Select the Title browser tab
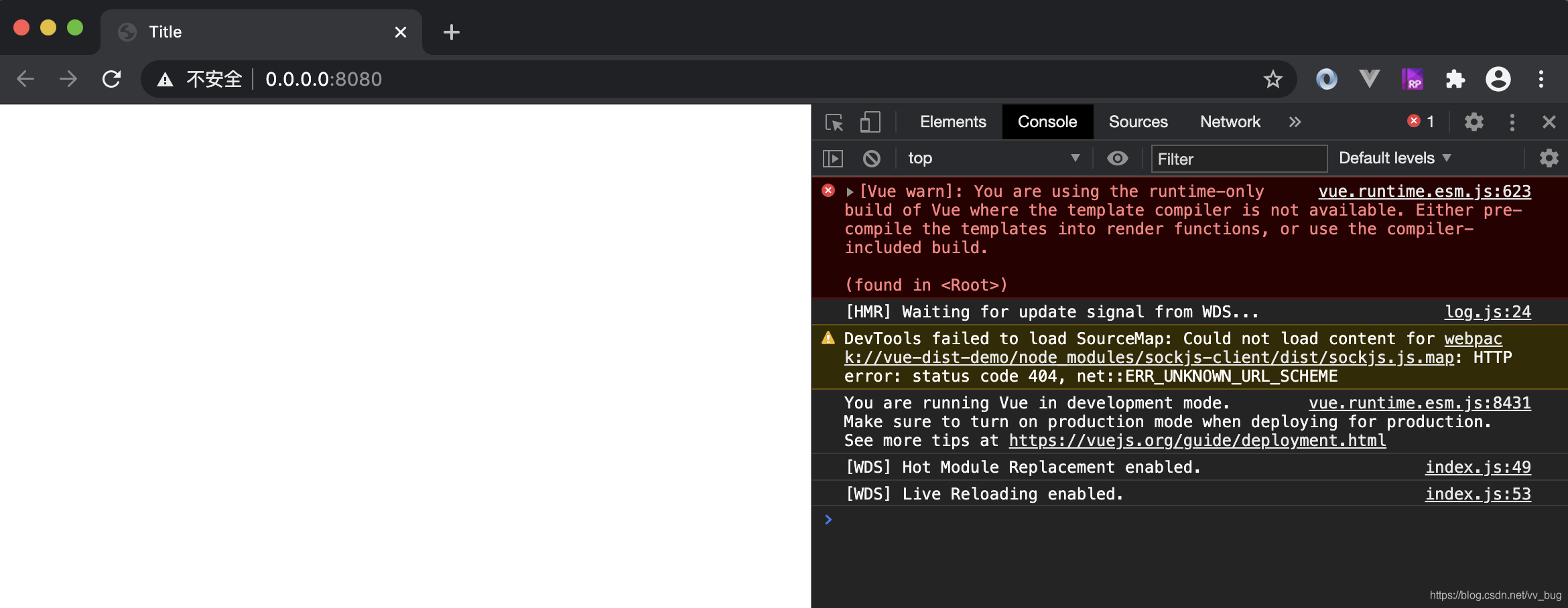 tap(261, 32)
